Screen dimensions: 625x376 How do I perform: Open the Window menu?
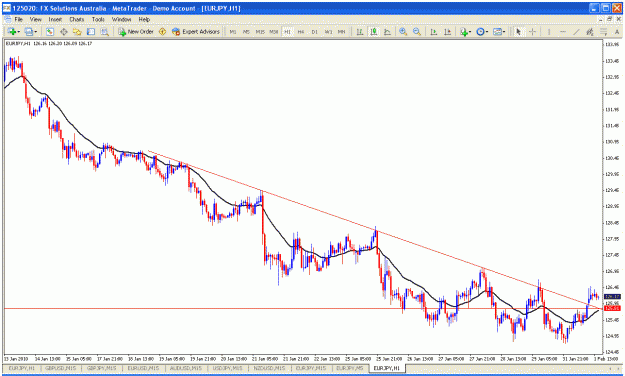coord(121,19)
